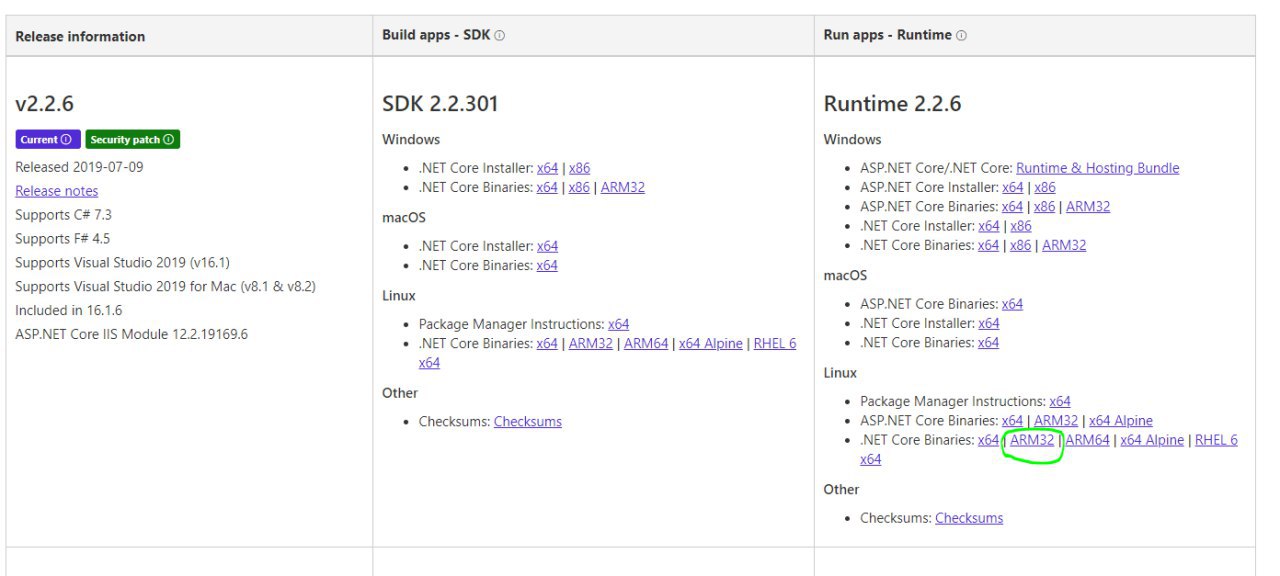This screenshot has height=576, width=1280.
Task: Download Runtime Windows .NET Core Binaries ARM32
Action: pyautogui.click(x=1064, y=245)
